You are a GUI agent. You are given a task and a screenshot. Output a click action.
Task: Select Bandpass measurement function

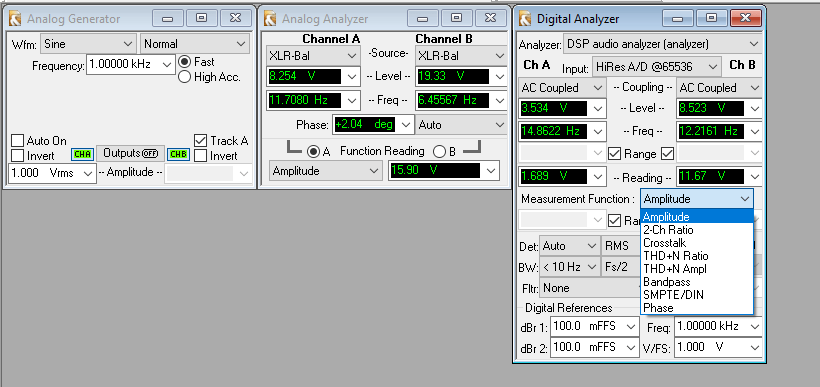click(x=697, y=282)
